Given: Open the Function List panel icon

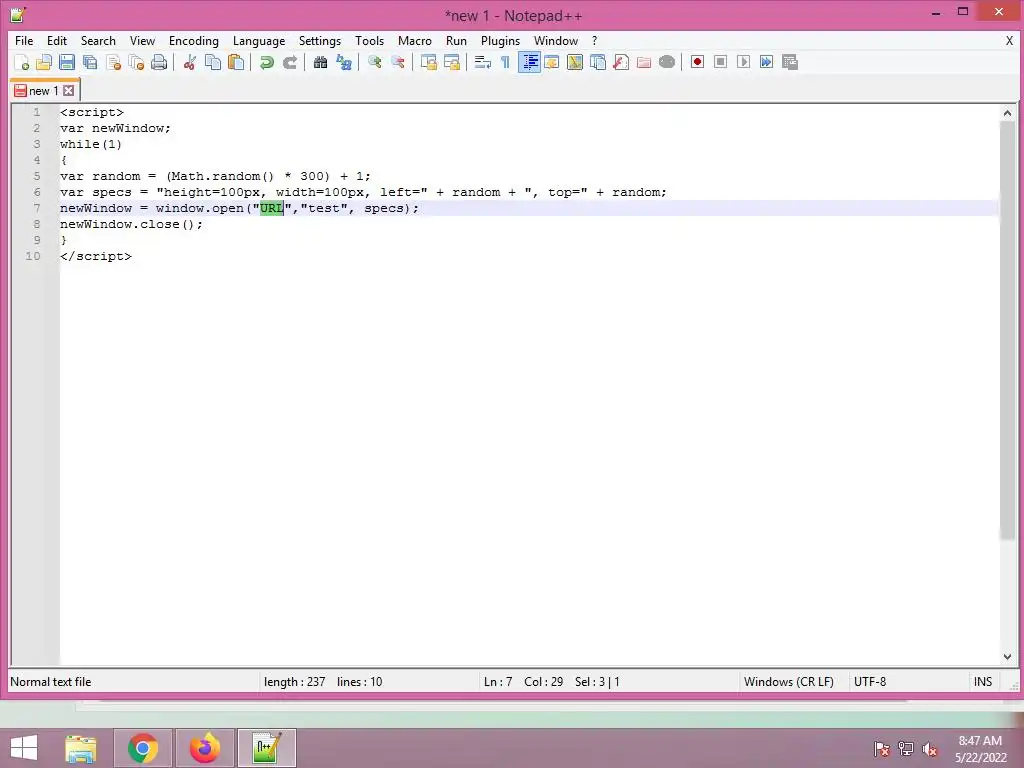Looking at the screenshot, I should (x=621, y=62).
